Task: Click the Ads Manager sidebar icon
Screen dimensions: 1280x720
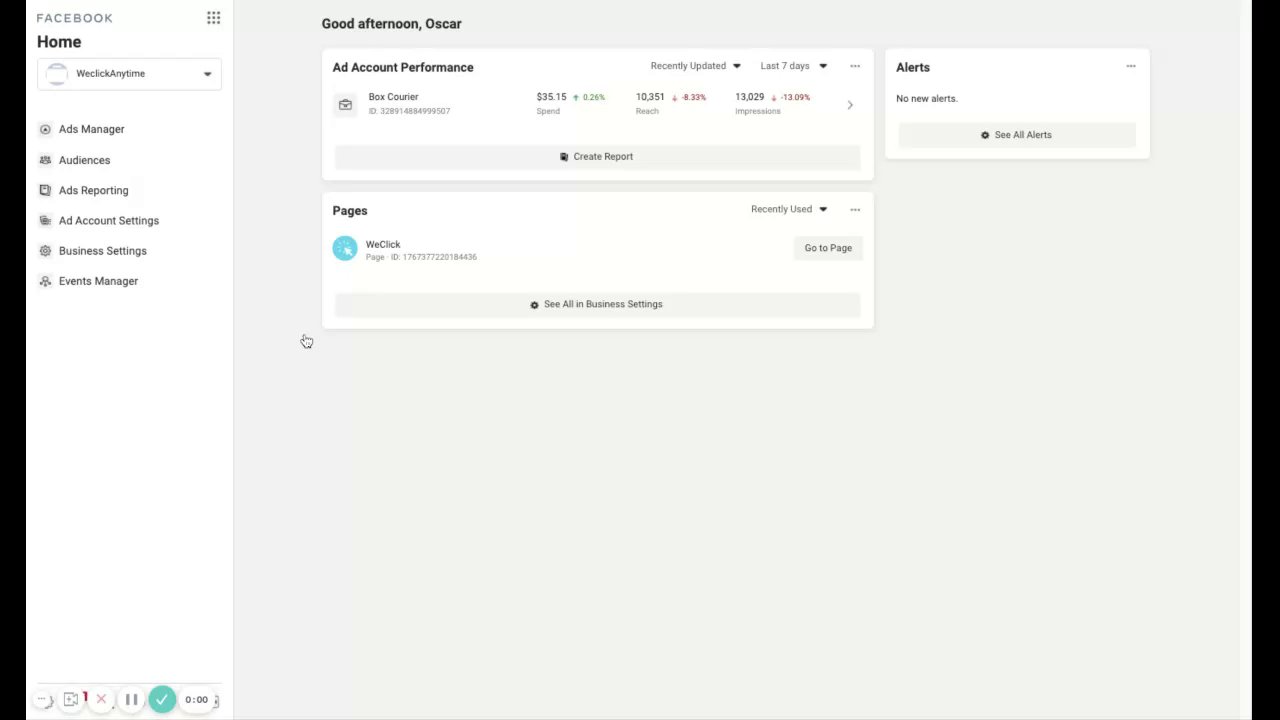Action: pos(45,129)
